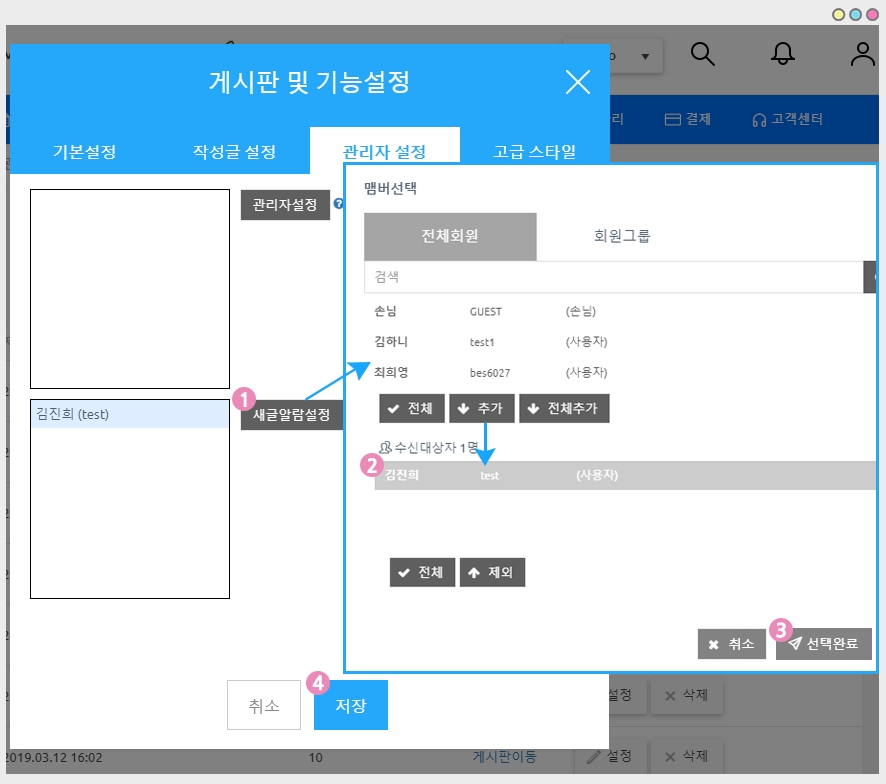886x784 pixels.
Task: Click the 검색 member search field
Action: (612, 277)
